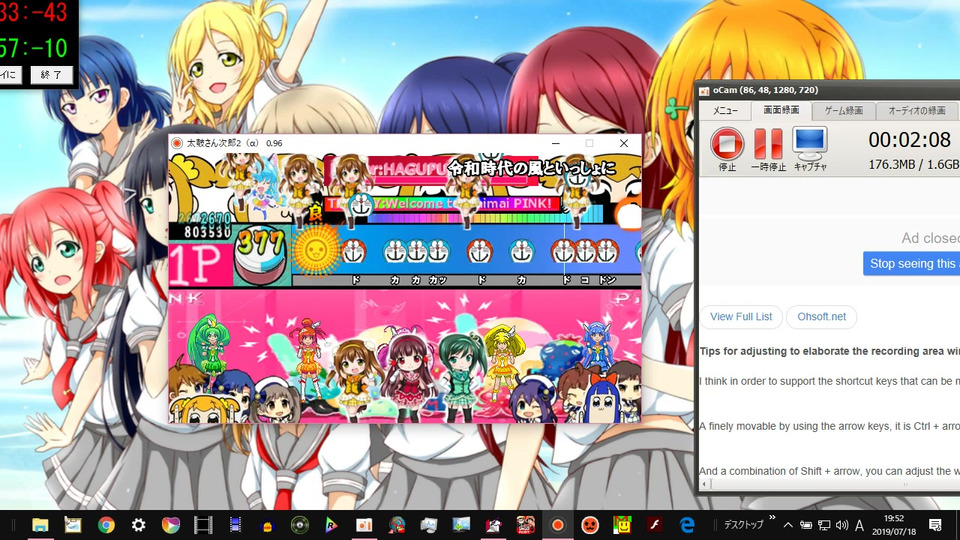Image resolution: width=960 pixels, height=540 pixels.
Task: Launch Google Chrome from the taskbar
Action: point(106,525)
